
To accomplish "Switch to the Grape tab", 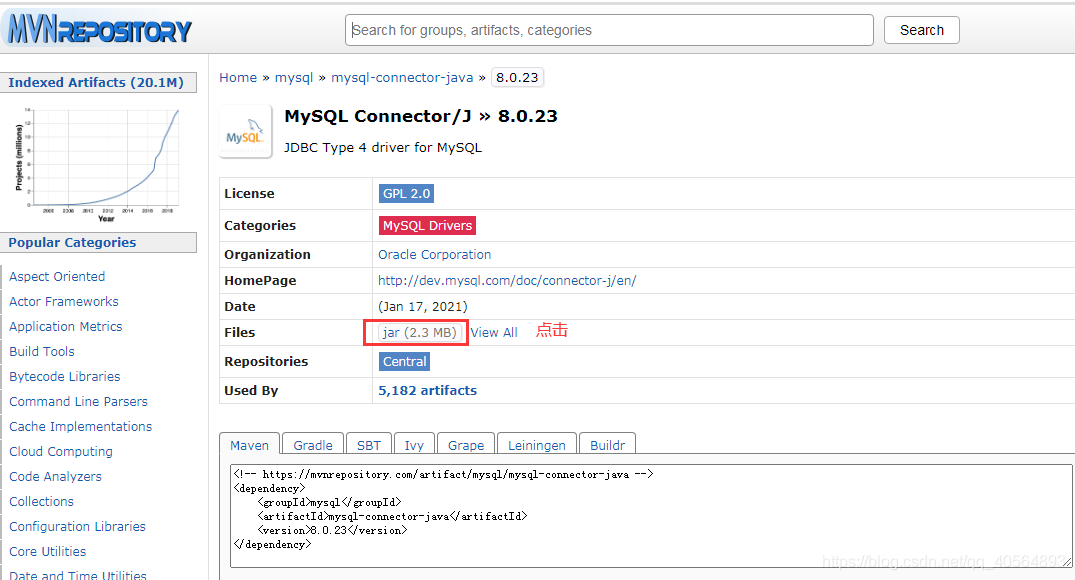I will [466, 444].
